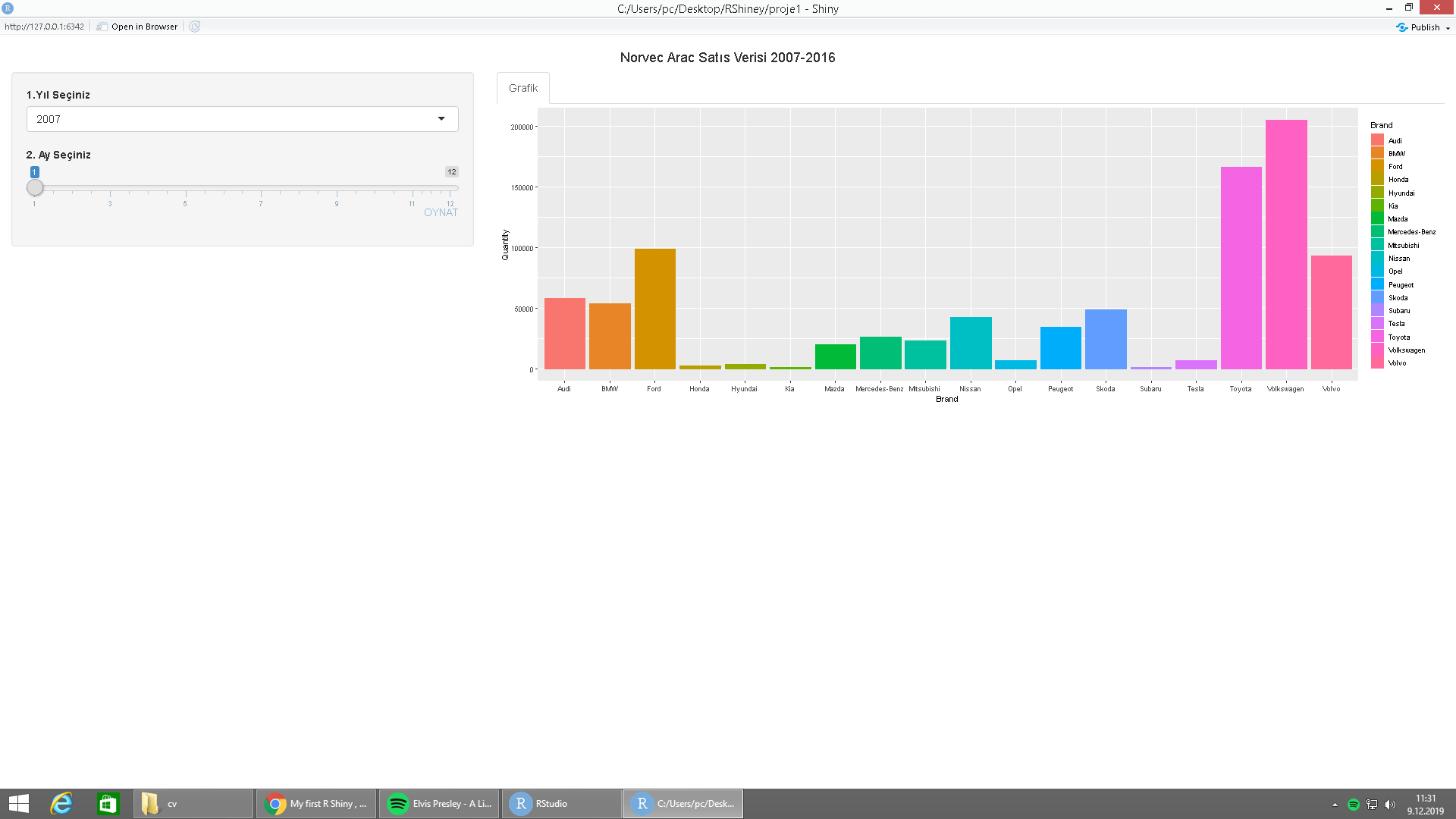The width and height of the screenshot is (1456, 819).
Task: Click the OYNAT play link
Action: tap(441, 213)
